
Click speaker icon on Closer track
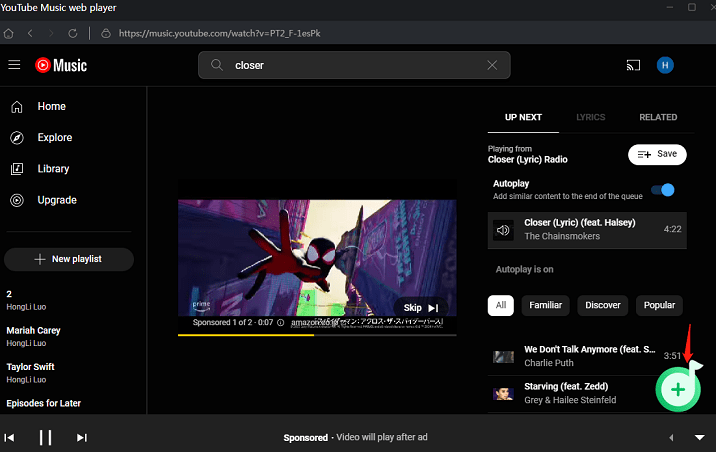coord(503,230)
